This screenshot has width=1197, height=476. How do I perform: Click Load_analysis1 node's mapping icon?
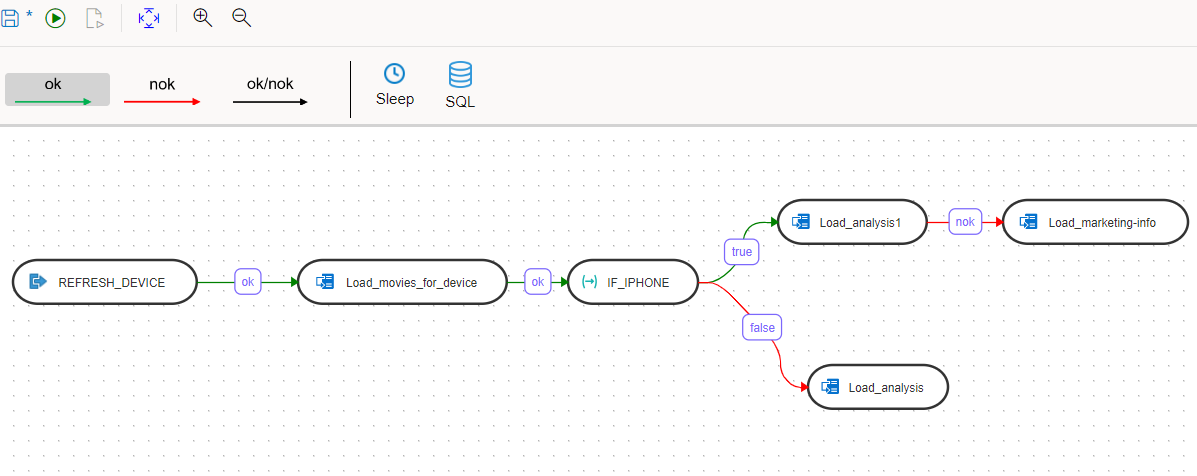tap(800, 222)
